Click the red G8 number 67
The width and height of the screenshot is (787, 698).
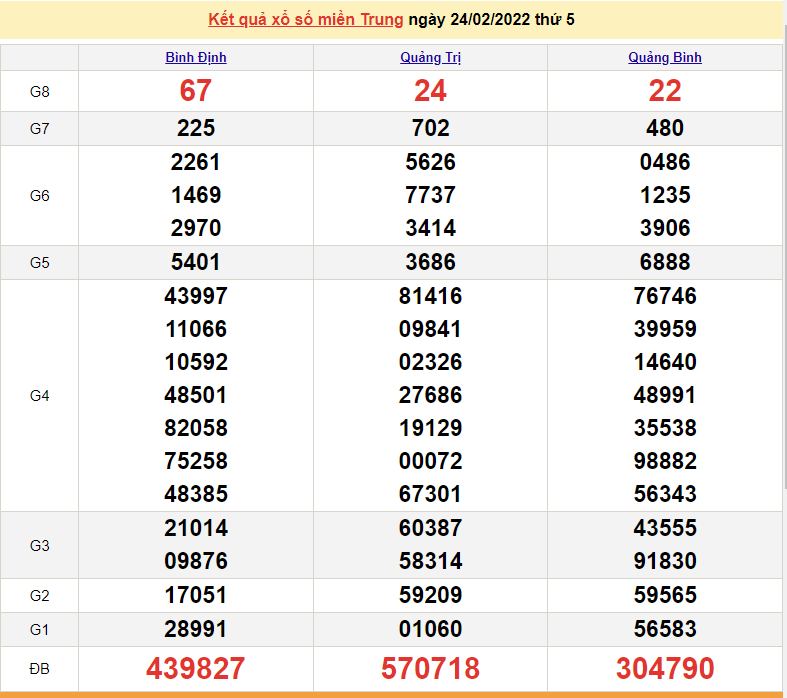coord(196,91)
